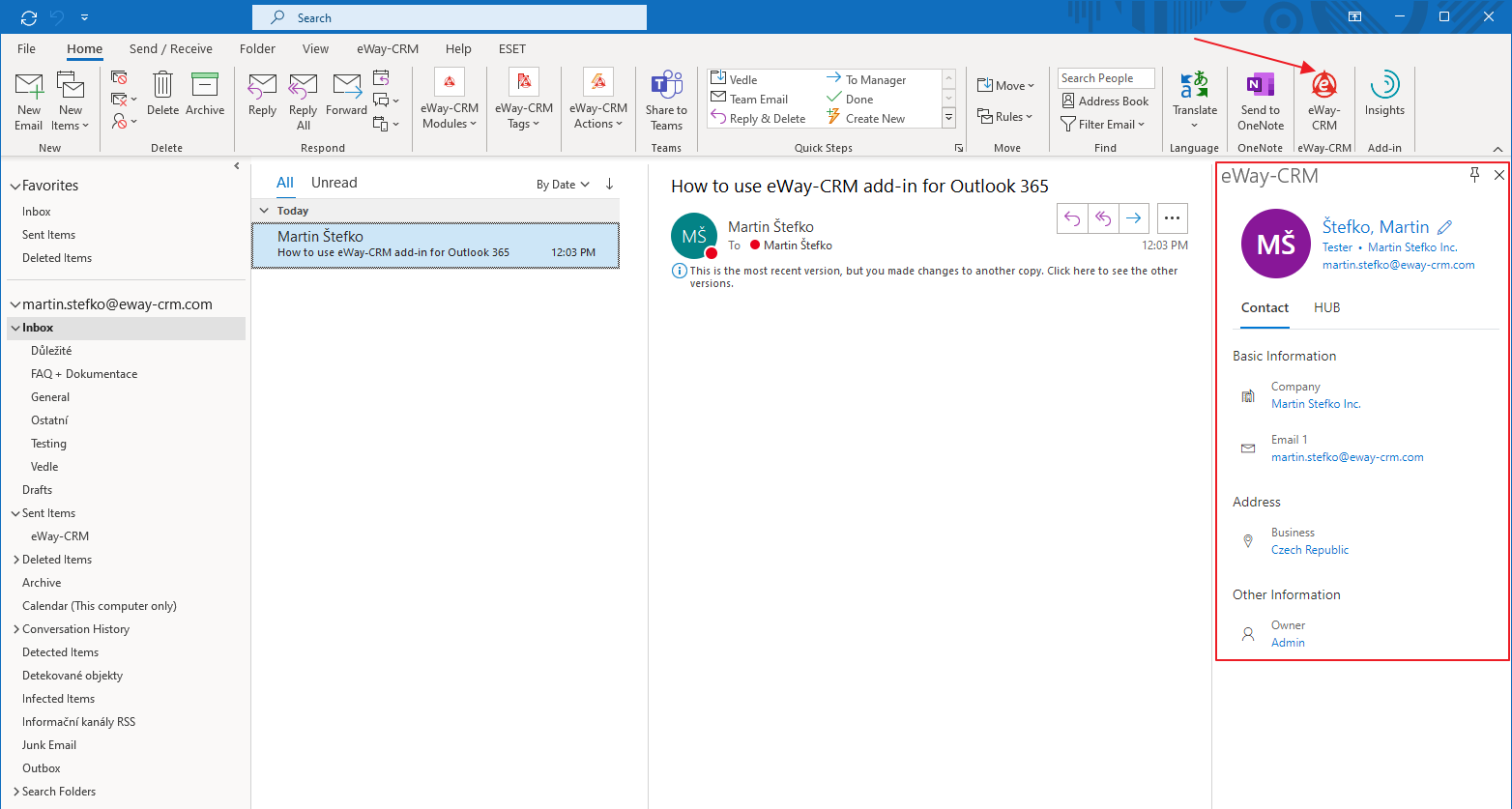Expand Search Folders
Screen dimensions: 1512x809
click(x=16, y=792)
